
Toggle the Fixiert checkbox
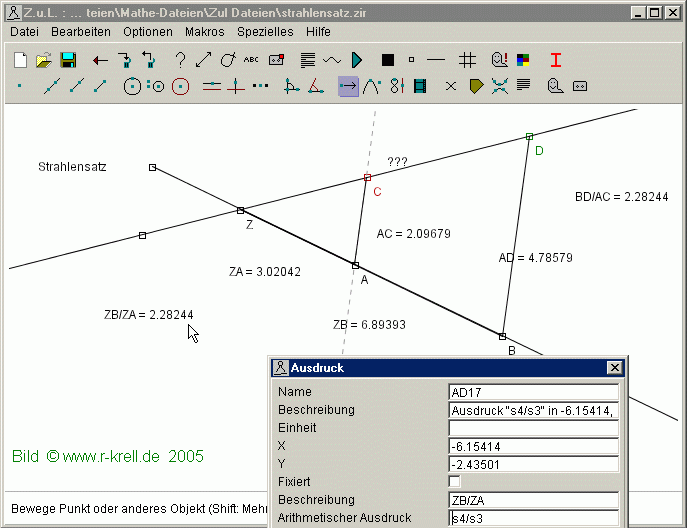pos(455,481)
